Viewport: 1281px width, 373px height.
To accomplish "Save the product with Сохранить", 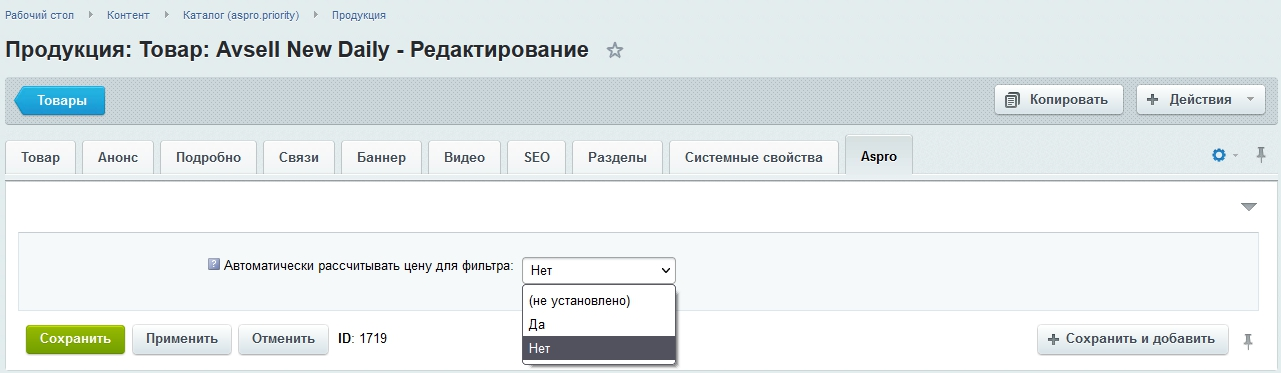I will [75, 339].
